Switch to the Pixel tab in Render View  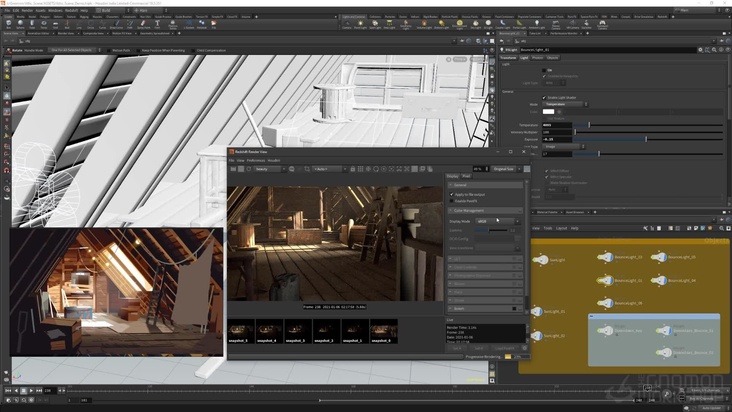466,176
